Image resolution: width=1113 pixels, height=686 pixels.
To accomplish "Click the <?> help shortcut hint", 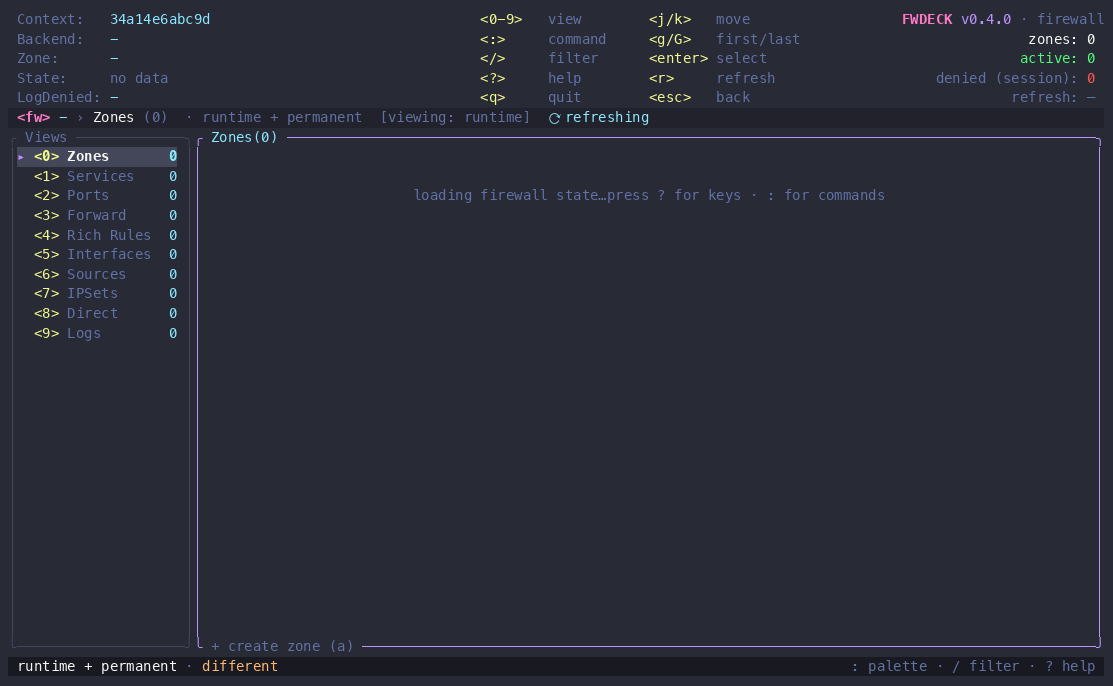I will point(530,78).
